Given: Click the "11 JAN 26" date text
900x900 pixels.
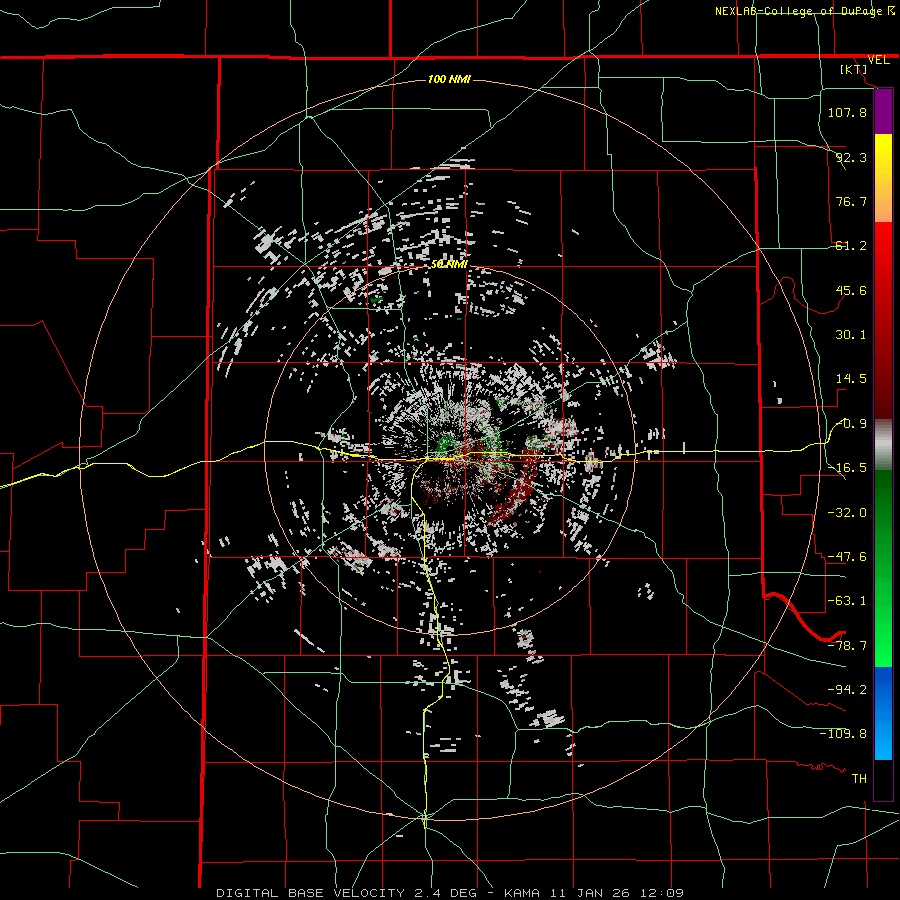Looking at the screenshot, I should pos(589,893).
